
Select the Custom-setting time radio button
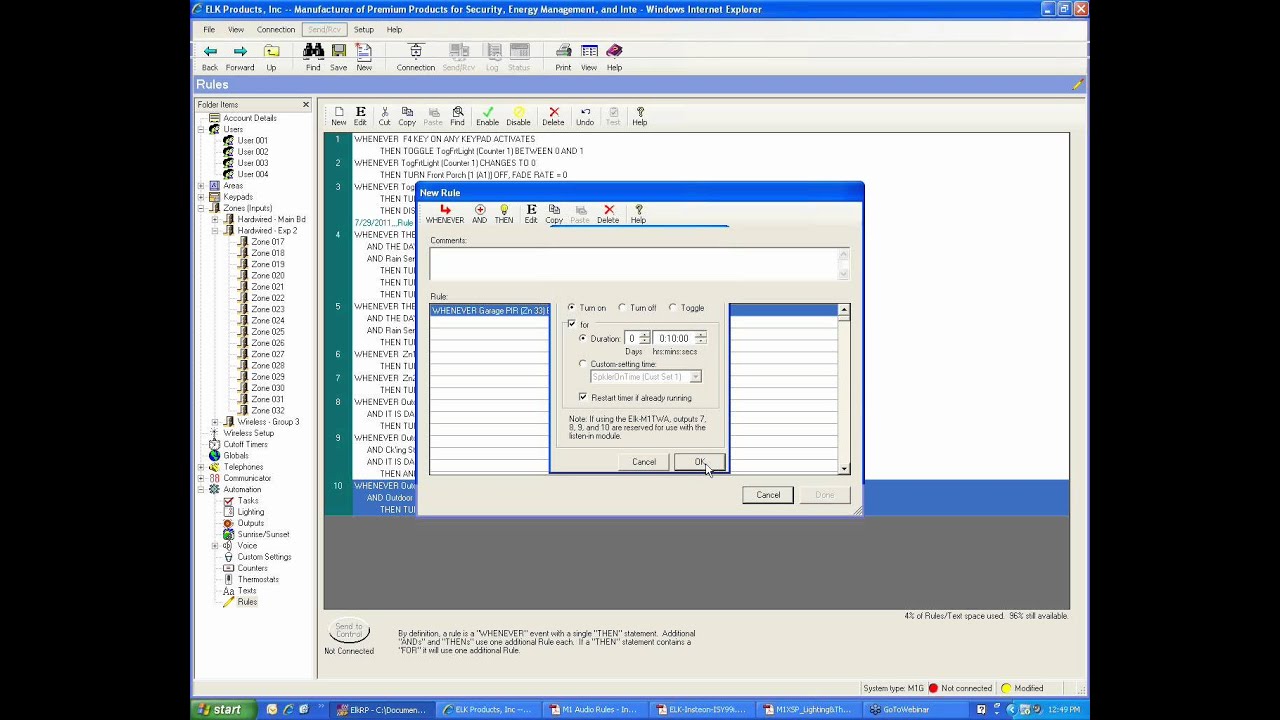[583, 364]
